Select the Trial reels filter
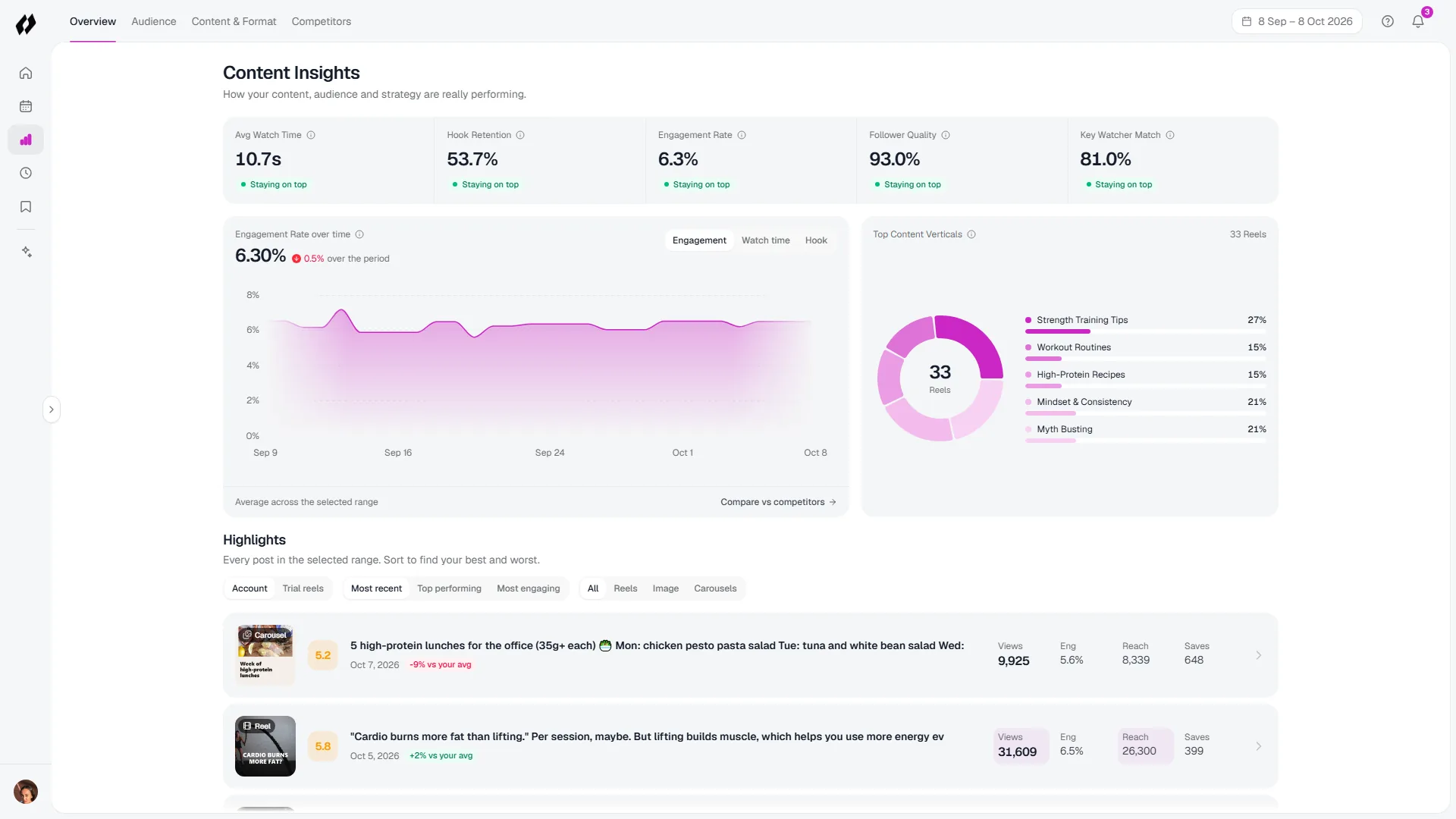1456x819 pixels. click(x=303, y=588)
